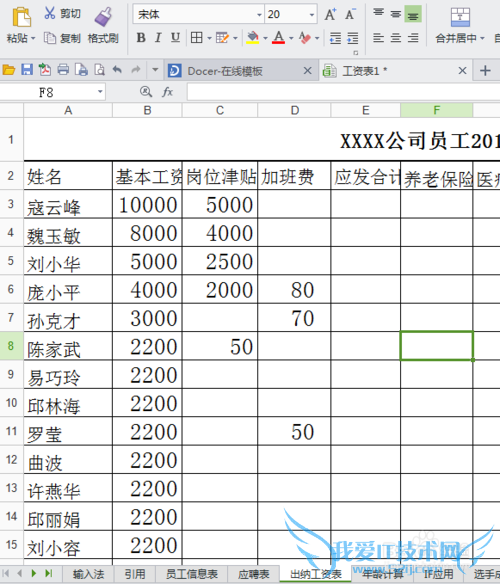The image size is (500, 584).
Task: Click the increase indent icon
Action: 352,38
